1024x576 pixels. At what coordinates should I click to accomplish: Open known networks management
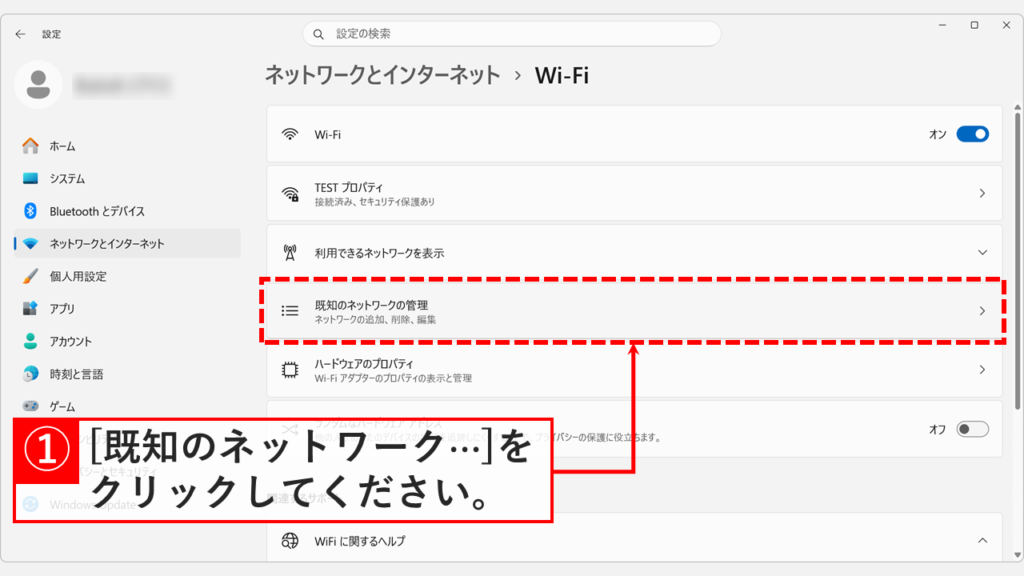pos(634,311)
